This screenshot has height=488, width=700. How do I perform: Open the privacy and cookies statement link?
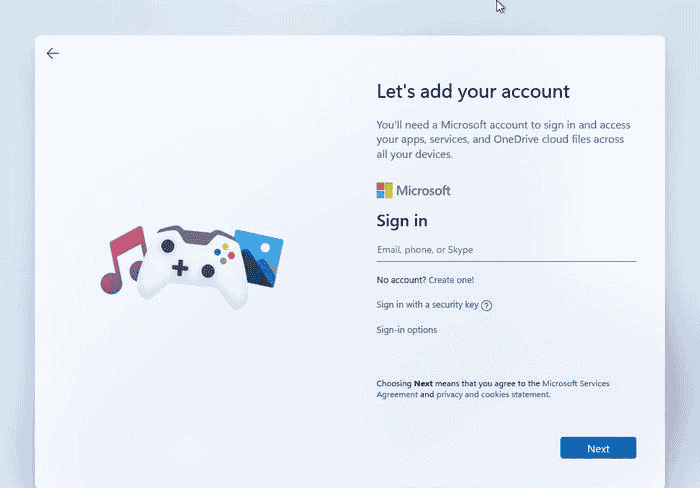492,395
